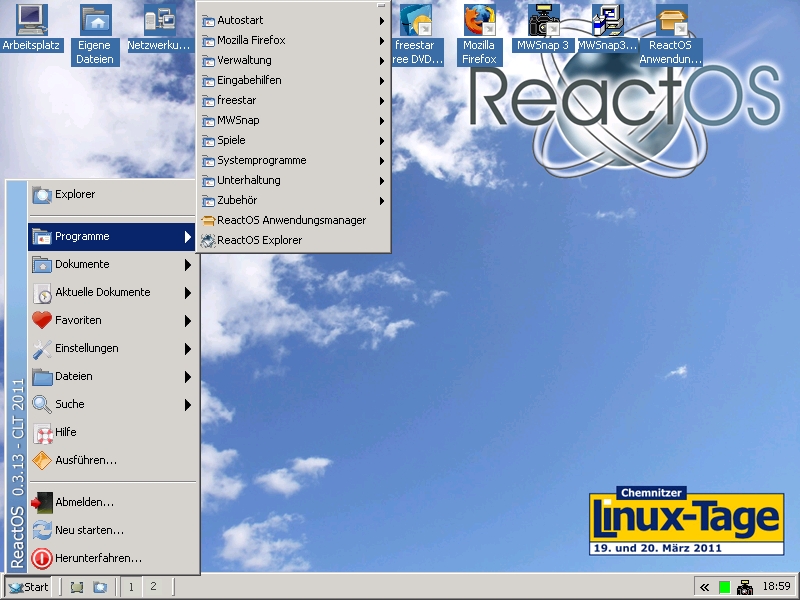Open the Arbeitsplatz desktop icon

31,18
